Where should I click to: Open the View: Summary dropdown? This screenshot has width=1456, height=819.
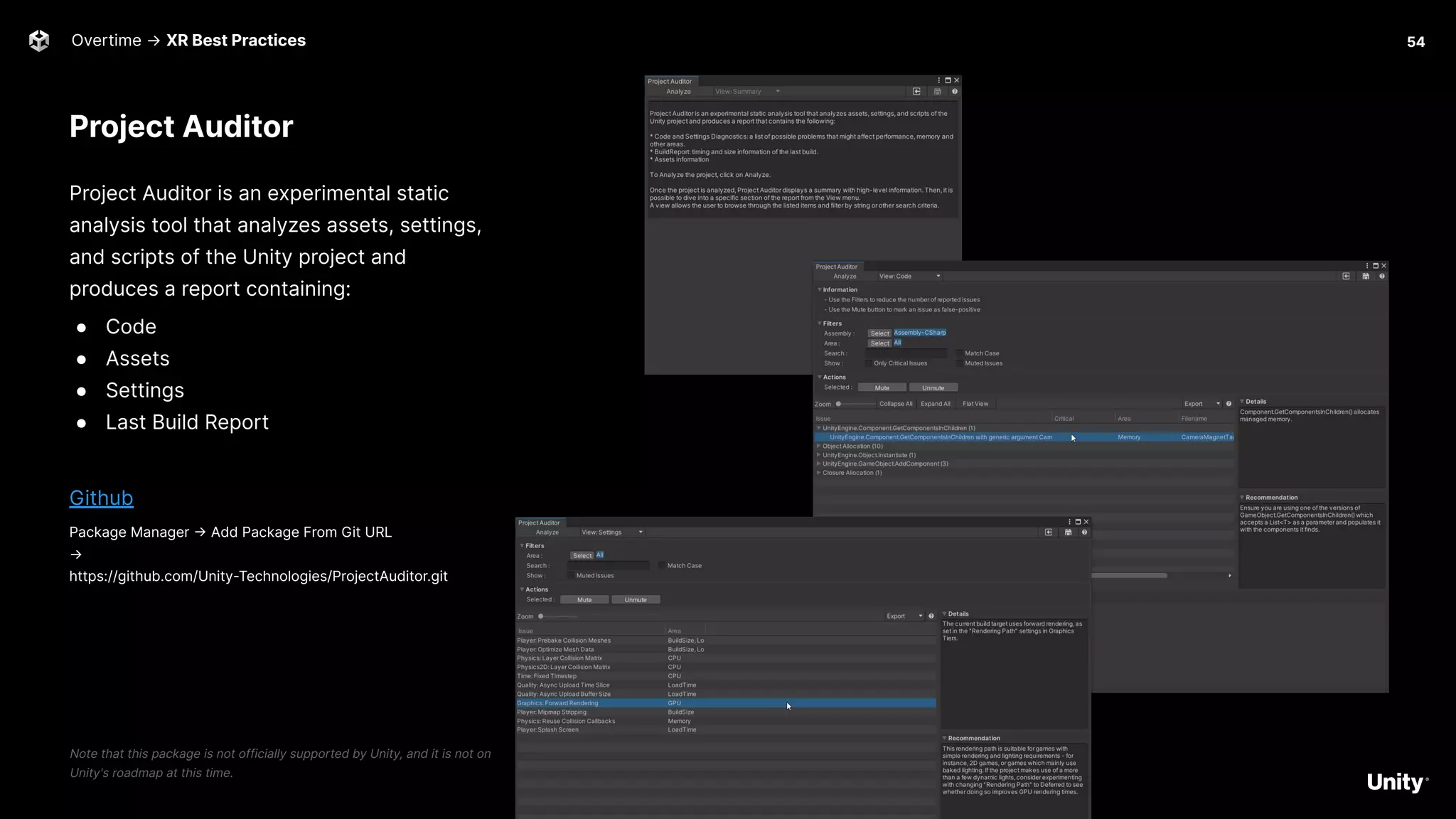pyautogui.click(x=748, y=92)
